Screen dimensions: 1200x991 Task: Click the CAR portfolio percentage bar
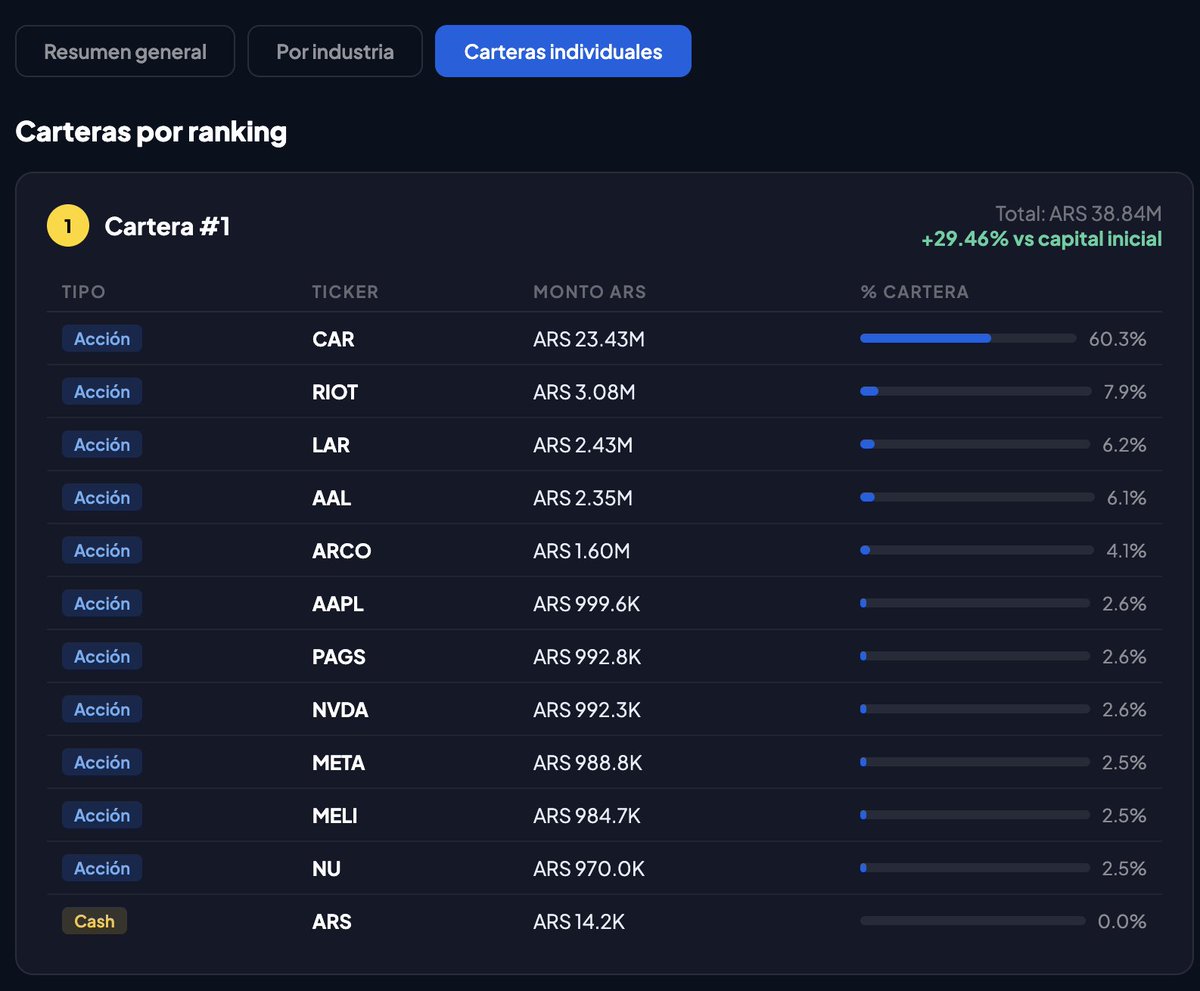(968, 339)
